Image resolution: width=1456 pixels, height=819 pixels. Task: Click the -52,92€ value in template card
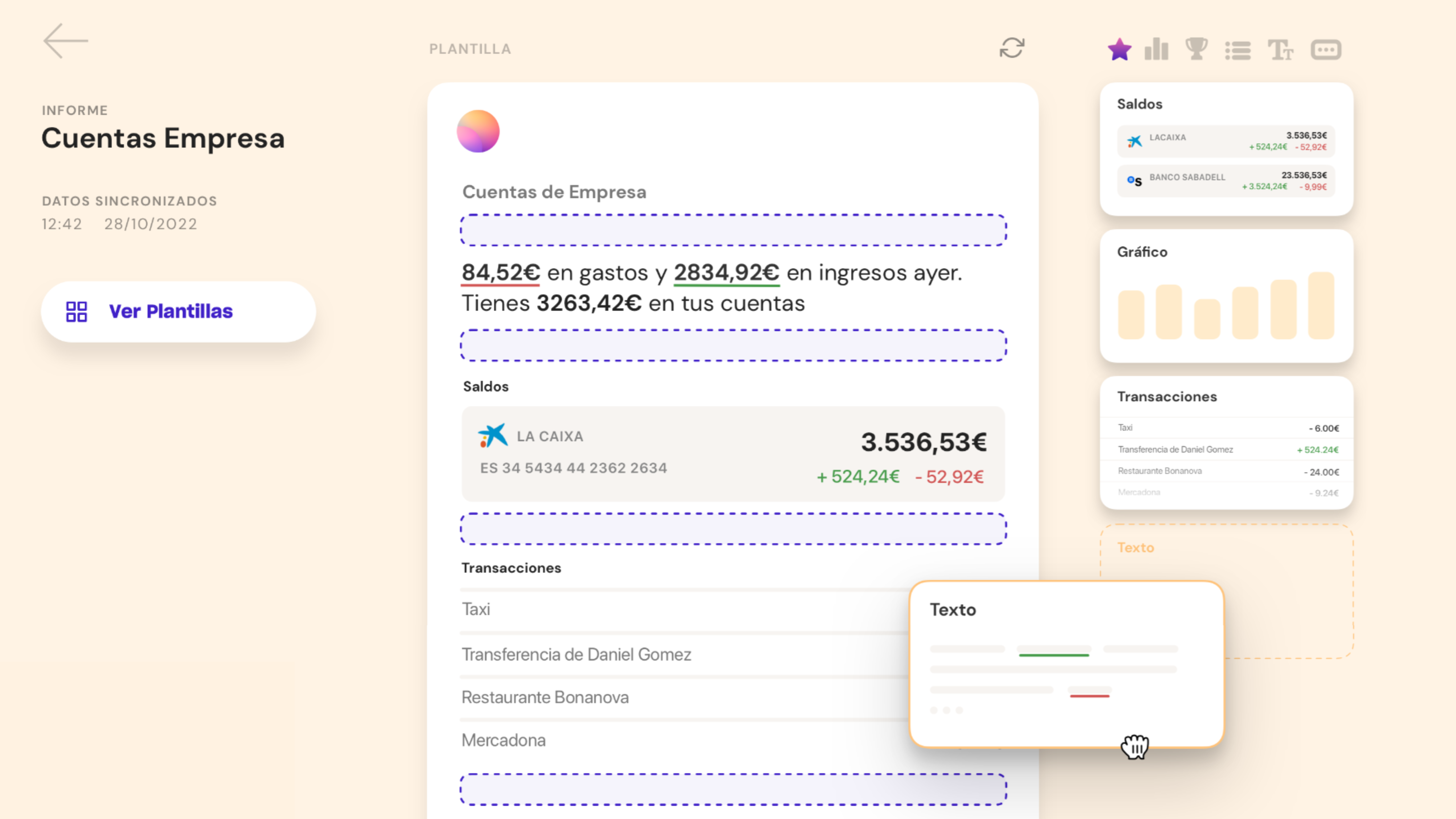pos(950,477)
